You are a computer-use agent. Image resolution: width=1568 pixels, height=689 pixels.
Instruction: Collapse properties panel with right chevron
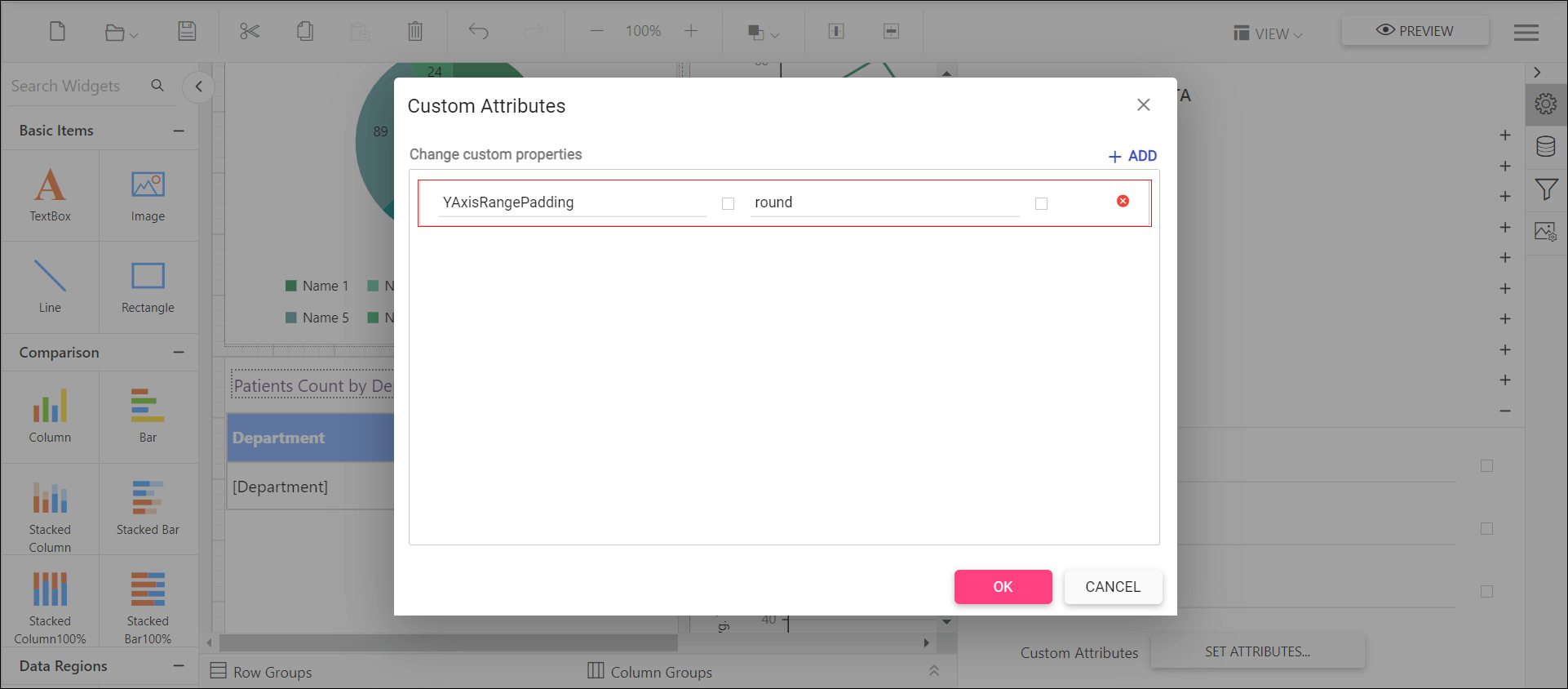1537,73
